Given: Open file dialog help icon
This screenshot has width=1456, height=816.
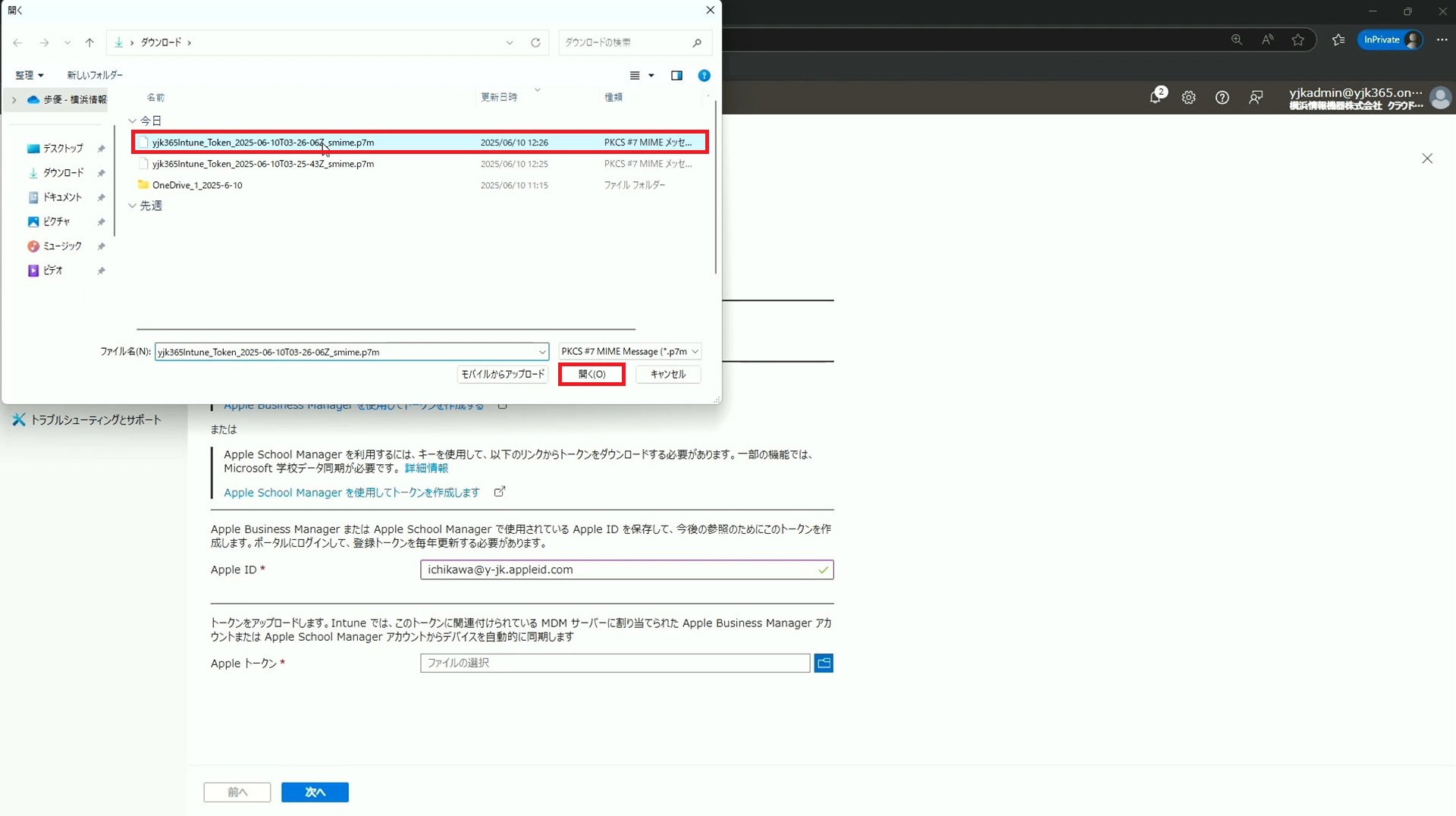Looking at the screenshot, I should 704,76.
